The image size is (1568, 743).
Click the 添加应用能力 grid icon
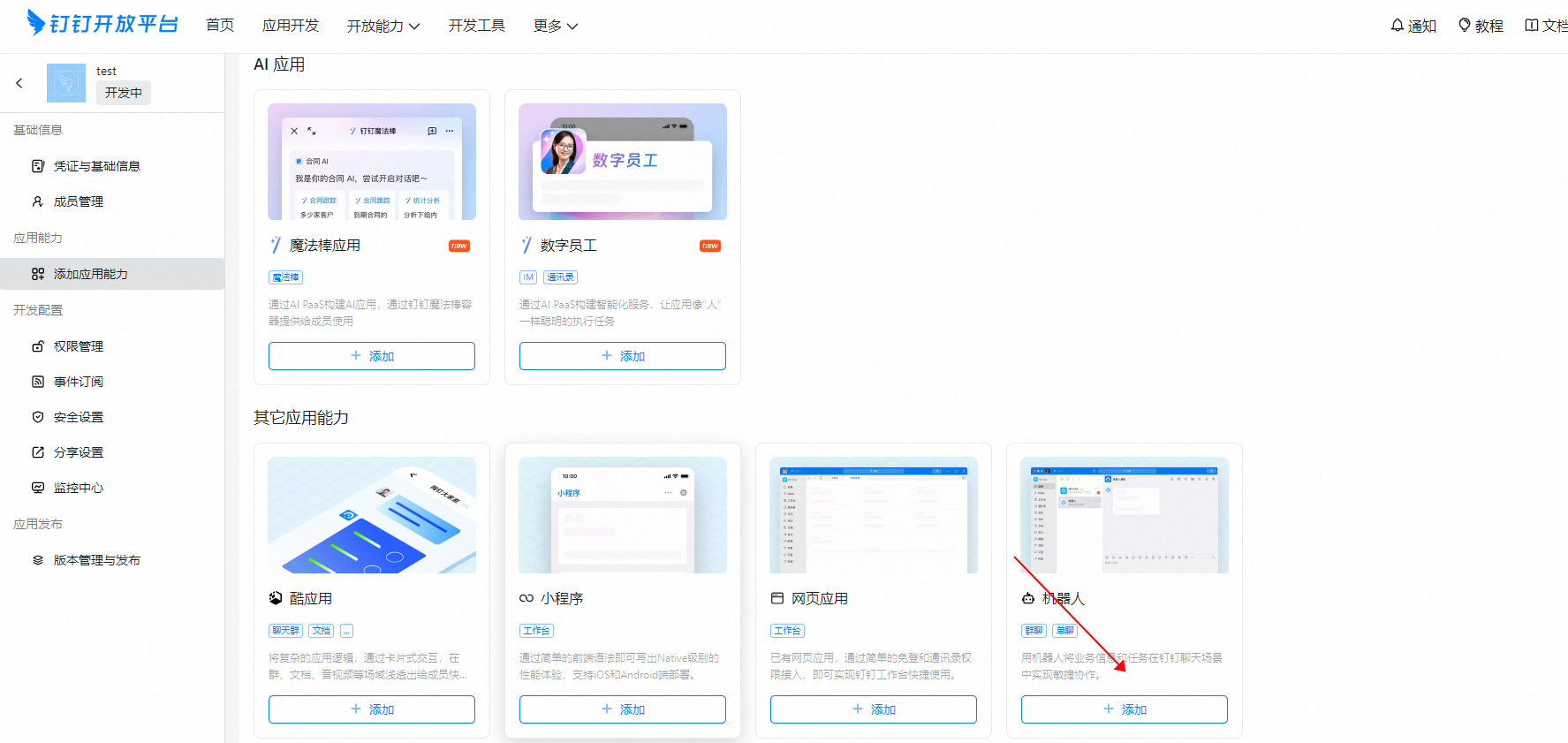click(38, 274)
